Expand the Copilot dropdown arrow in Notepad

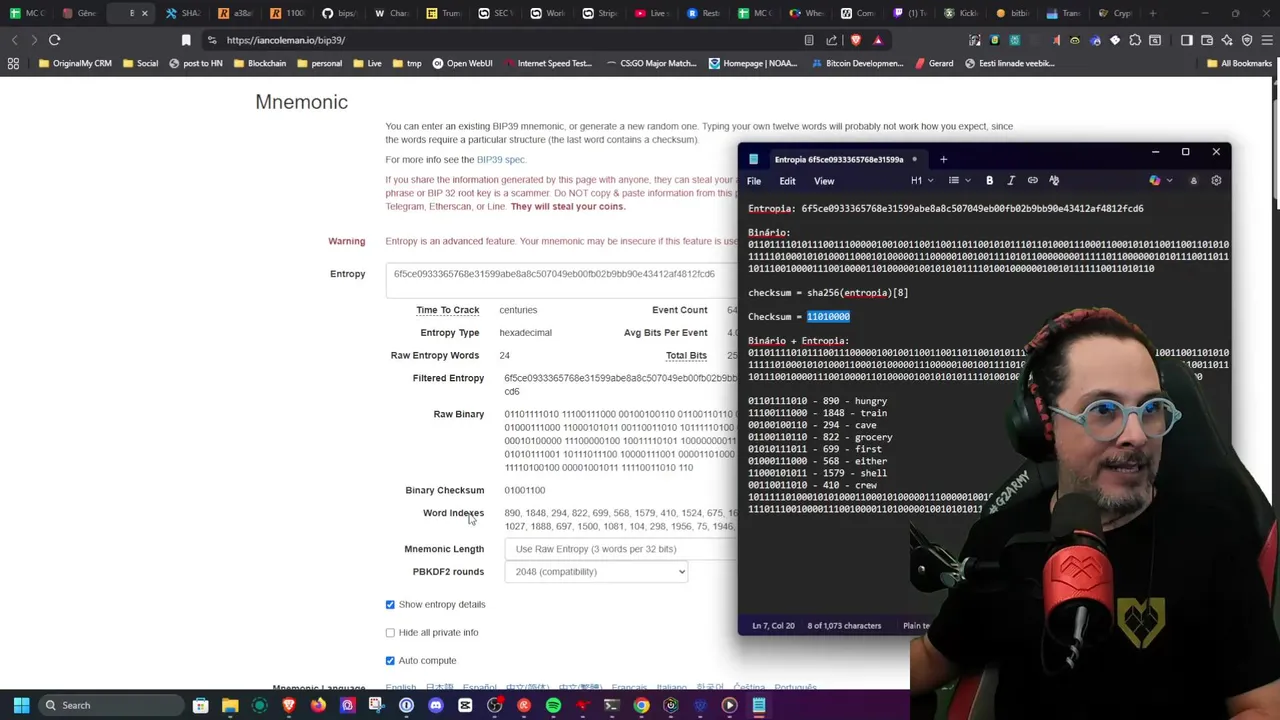pyautogui.click(x=1169, y=181)
